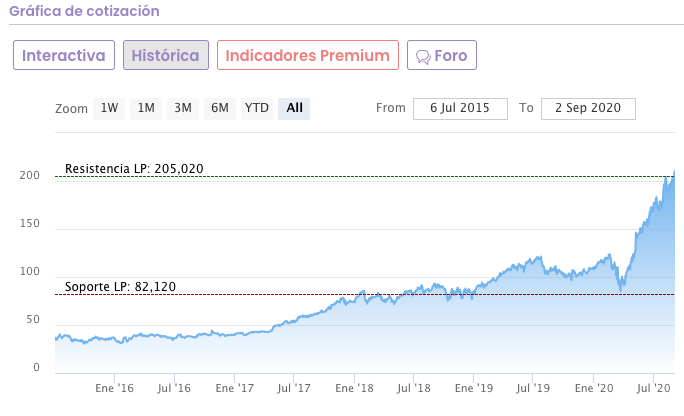The width and height of the screenshot is (684, 416).
Task: Choose the 6M zoom period
Action: tap(219, 108)
